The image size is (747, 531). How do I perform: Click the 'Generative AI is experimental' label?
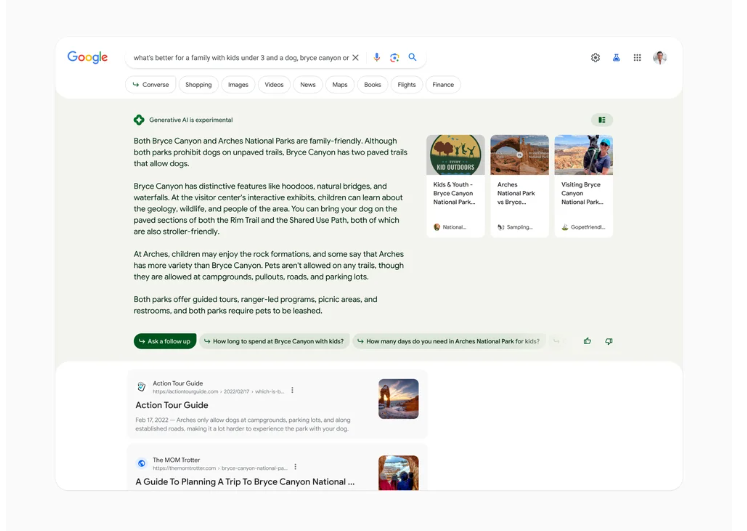click(191, 120)
